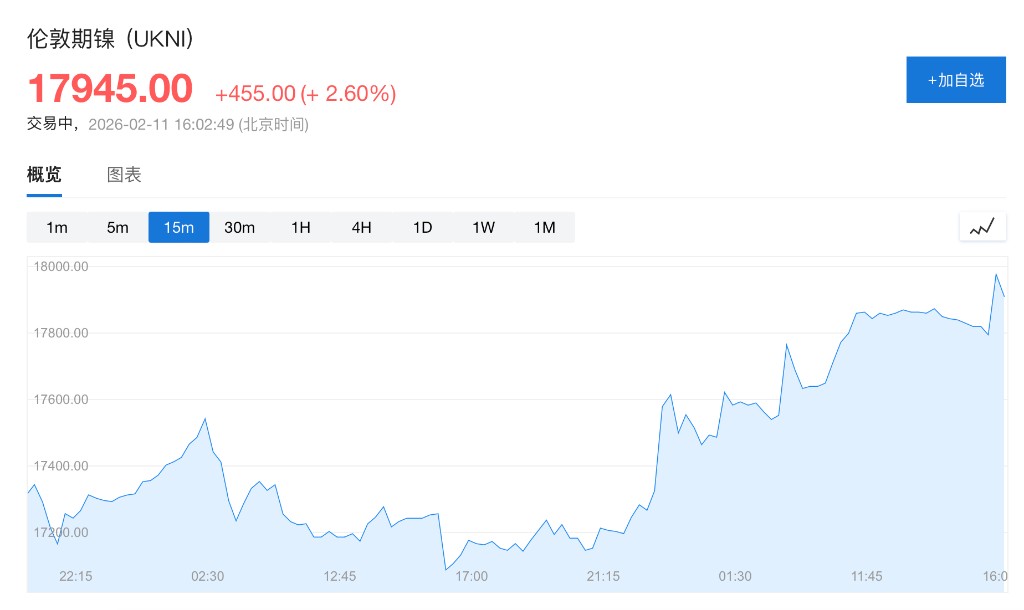
Task: Choose the 15m timeframe button
Action: tap(179, 227)
